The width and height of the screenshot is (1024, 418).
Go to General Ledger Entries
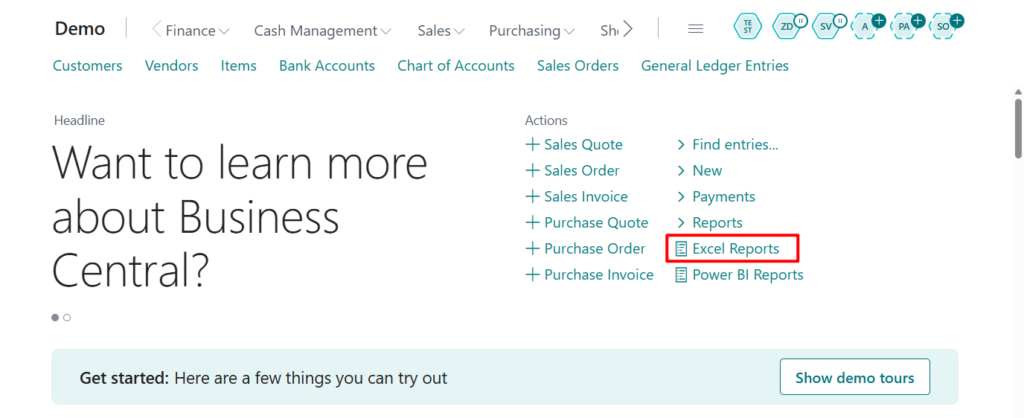point(714,66)
